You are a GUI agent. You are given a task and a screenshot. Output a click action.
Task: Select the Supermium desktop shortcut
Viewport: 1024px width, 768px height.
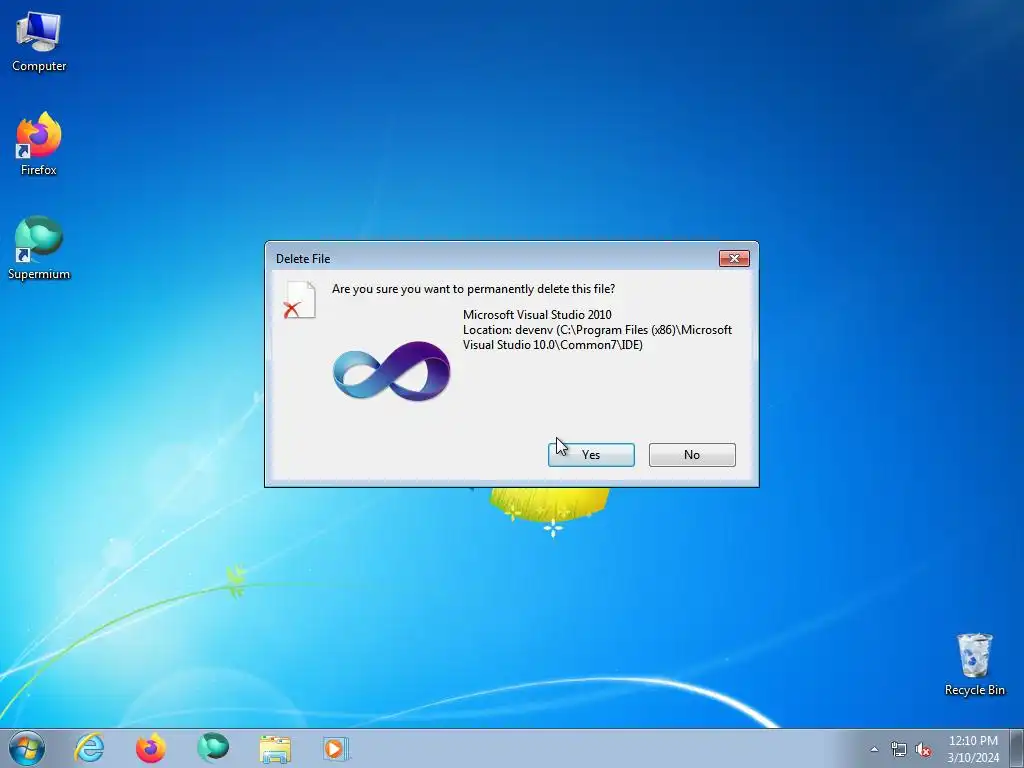pos(39,248)
